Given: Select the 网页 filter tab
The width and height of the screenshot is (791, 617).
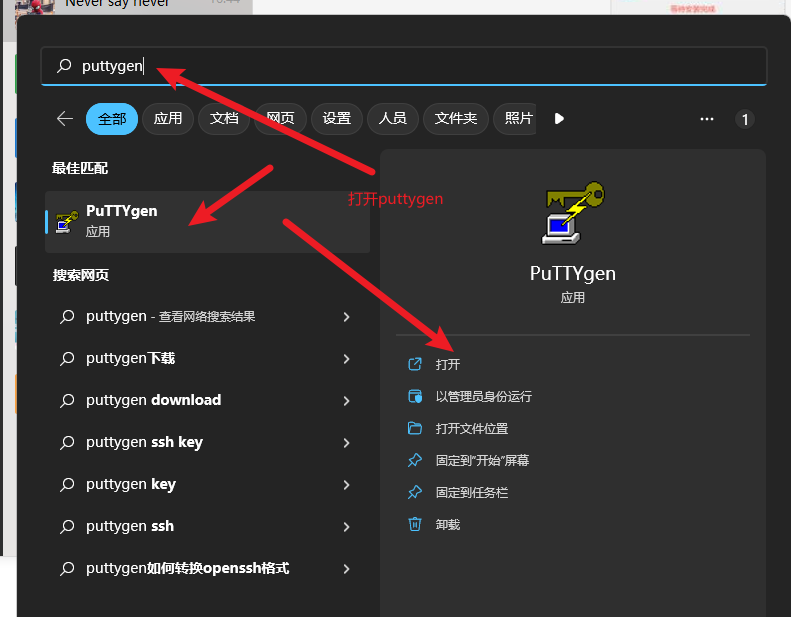Looking at the screenshot, I should coord(280,119).
